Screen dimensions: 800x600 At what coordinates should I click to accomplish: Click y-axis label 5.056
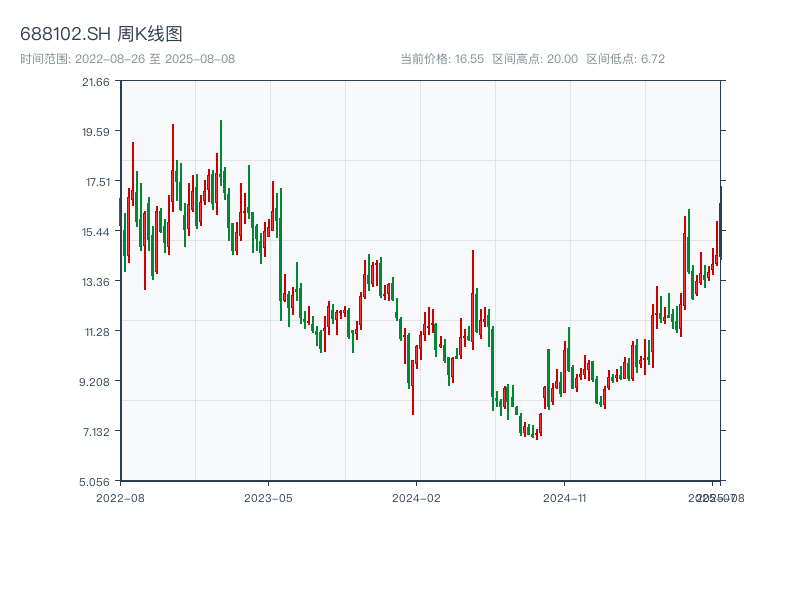(94, 482)
